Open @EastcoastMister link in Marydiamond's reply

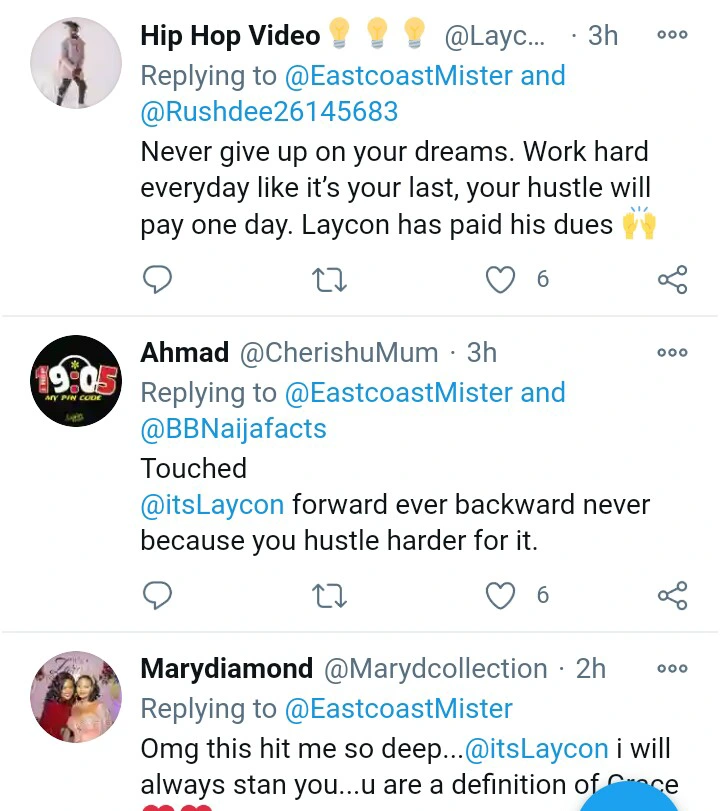click(398, 709)
